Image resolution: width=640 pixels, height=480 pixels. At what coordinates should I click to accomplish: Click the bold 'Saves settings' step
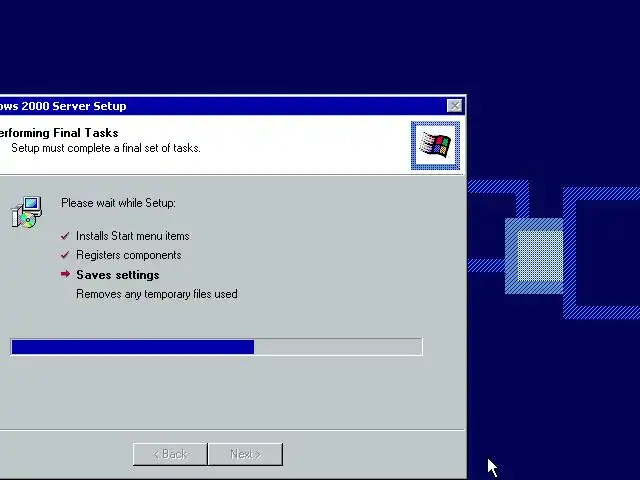click(x=118, y=275)
